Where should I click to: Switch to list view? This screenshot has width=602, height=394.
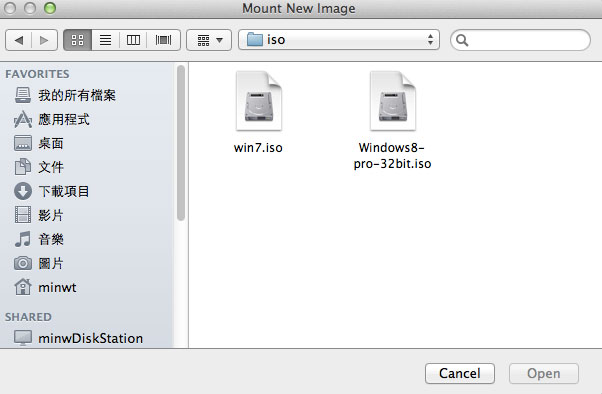click(106, 40)
